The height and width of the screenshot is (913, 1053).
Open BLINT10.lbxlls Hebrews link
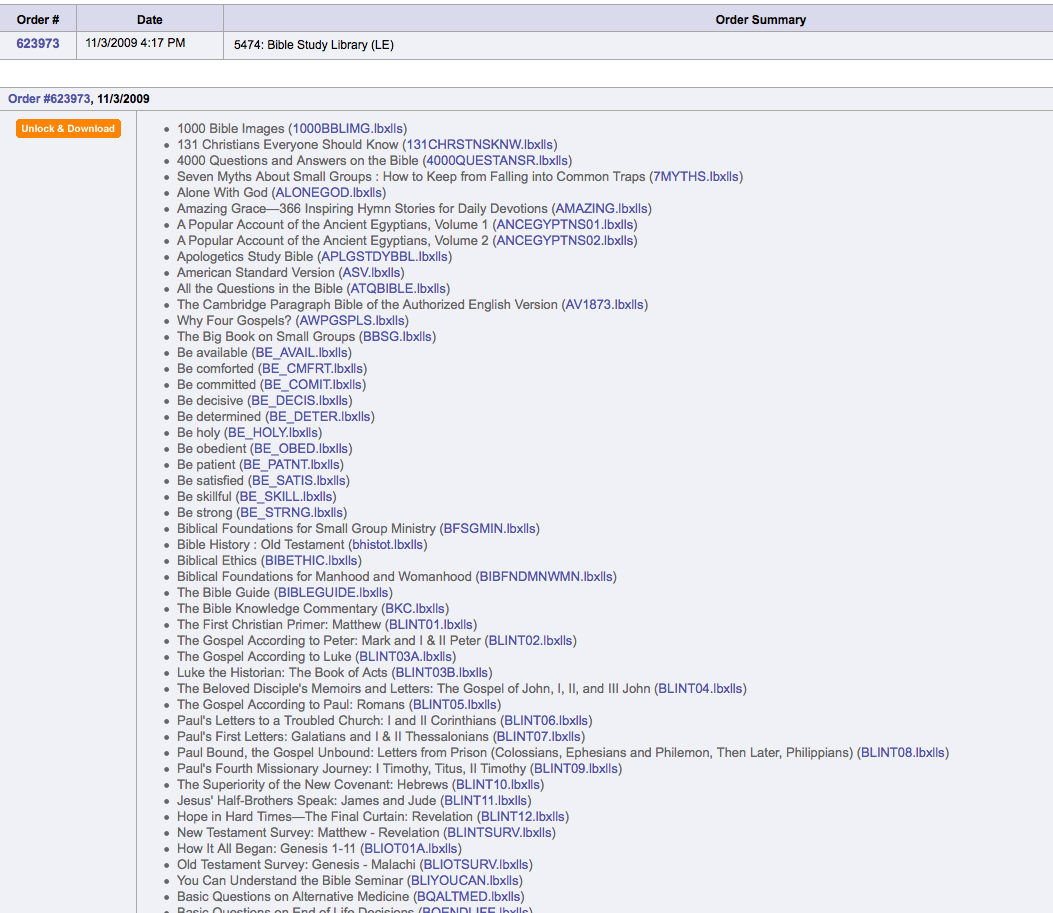click(x=498, y=785)
